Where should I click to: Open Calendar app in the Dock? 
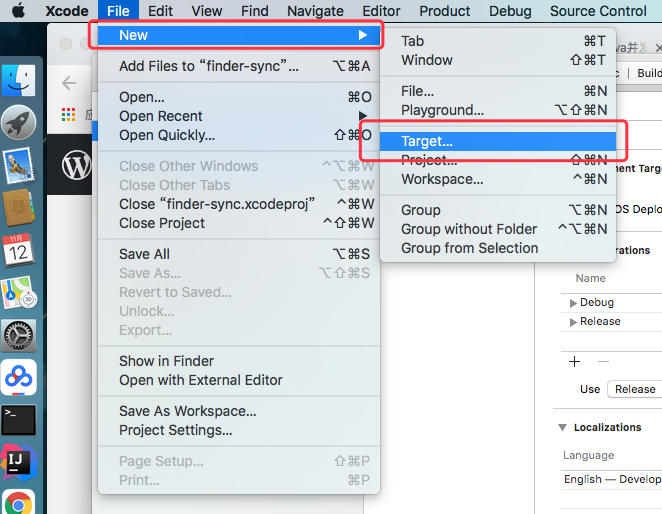pyautogui.click(x=18, y=250)
